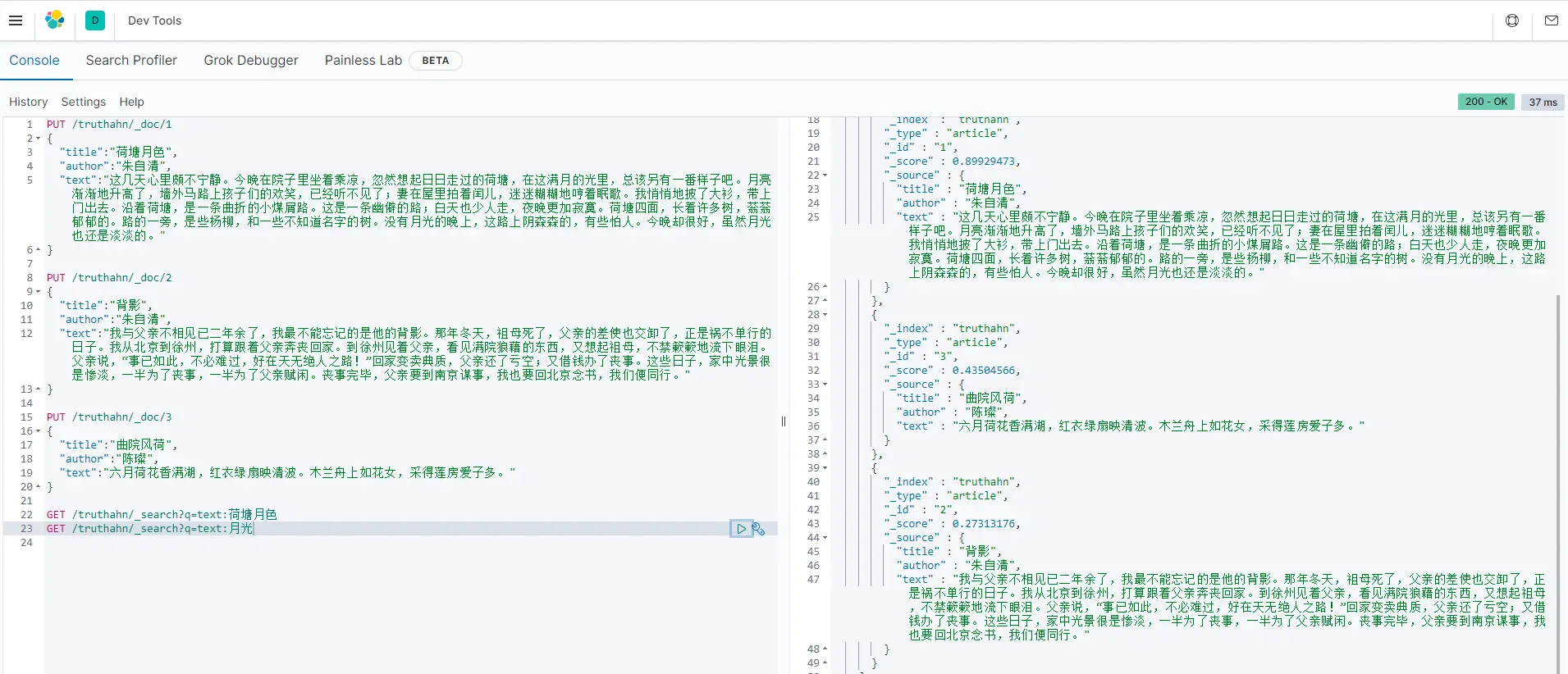
Task: Click the Dev Tools breadcrumb
Action: coord(154,20)
